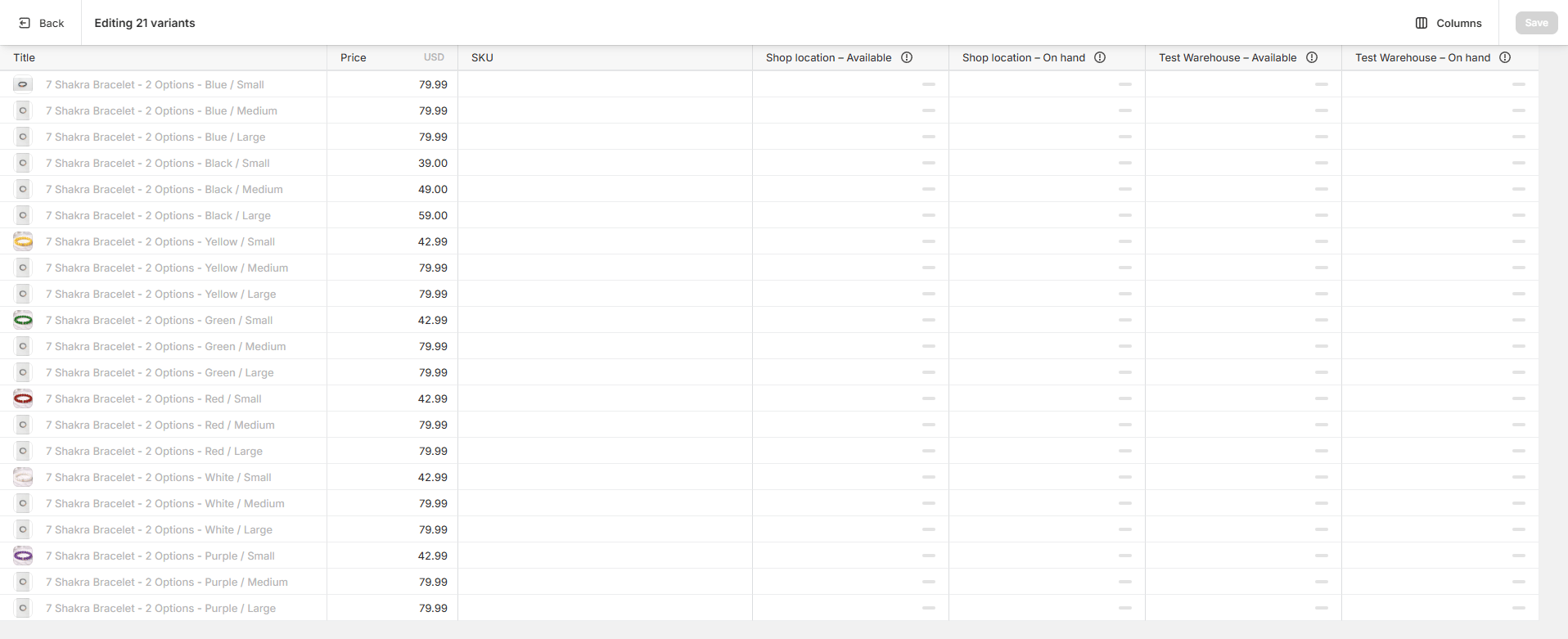This screenshot has height=639, width=1568.
Task: Edit price 79.99 for Blue / Small
Action: (393, 84)
